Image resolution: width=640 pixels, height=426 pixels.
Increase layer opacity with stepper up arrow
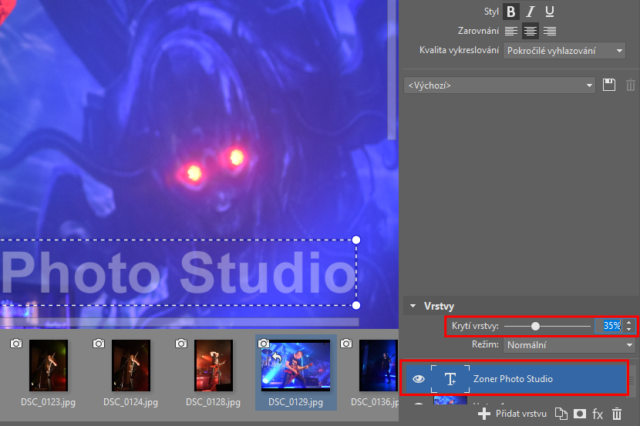(629, 322)
